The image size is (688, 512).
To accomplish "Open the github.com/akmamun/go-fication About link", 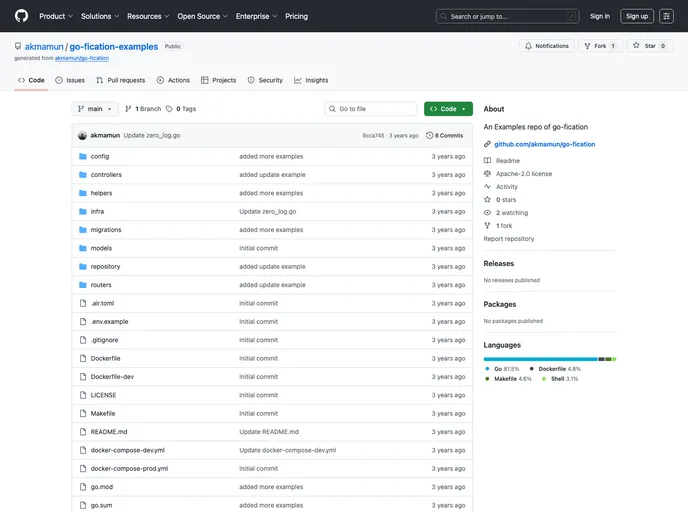I will tap(545, 144).
